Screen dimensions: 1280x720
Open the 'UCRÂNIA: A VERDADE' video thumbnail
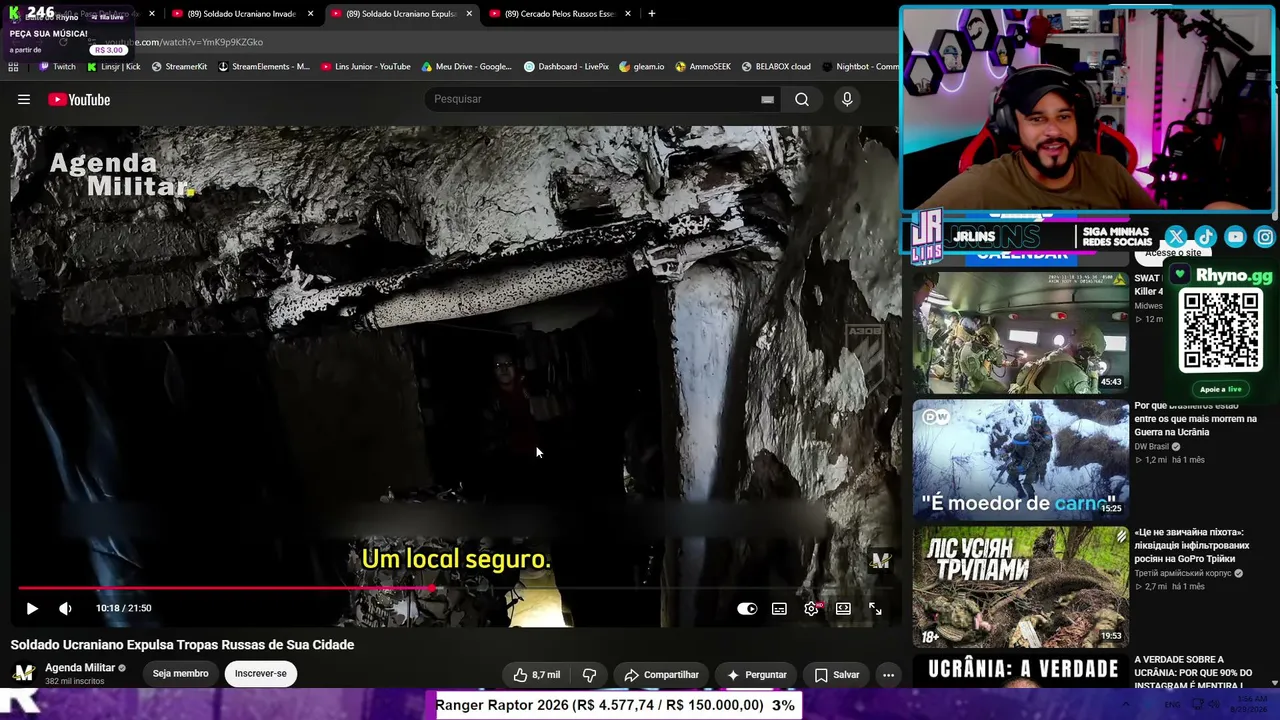(1020, 671)
